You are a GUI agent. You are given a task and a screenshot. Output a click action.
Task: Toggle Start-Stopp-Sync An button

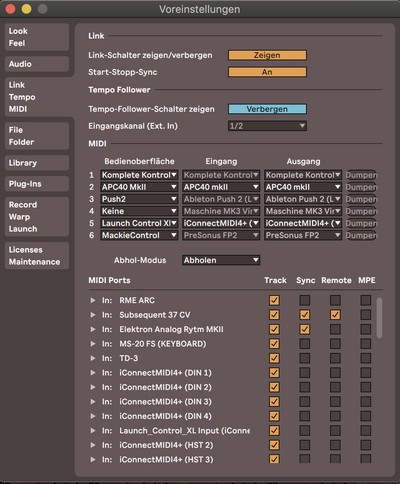click(267, 72)
